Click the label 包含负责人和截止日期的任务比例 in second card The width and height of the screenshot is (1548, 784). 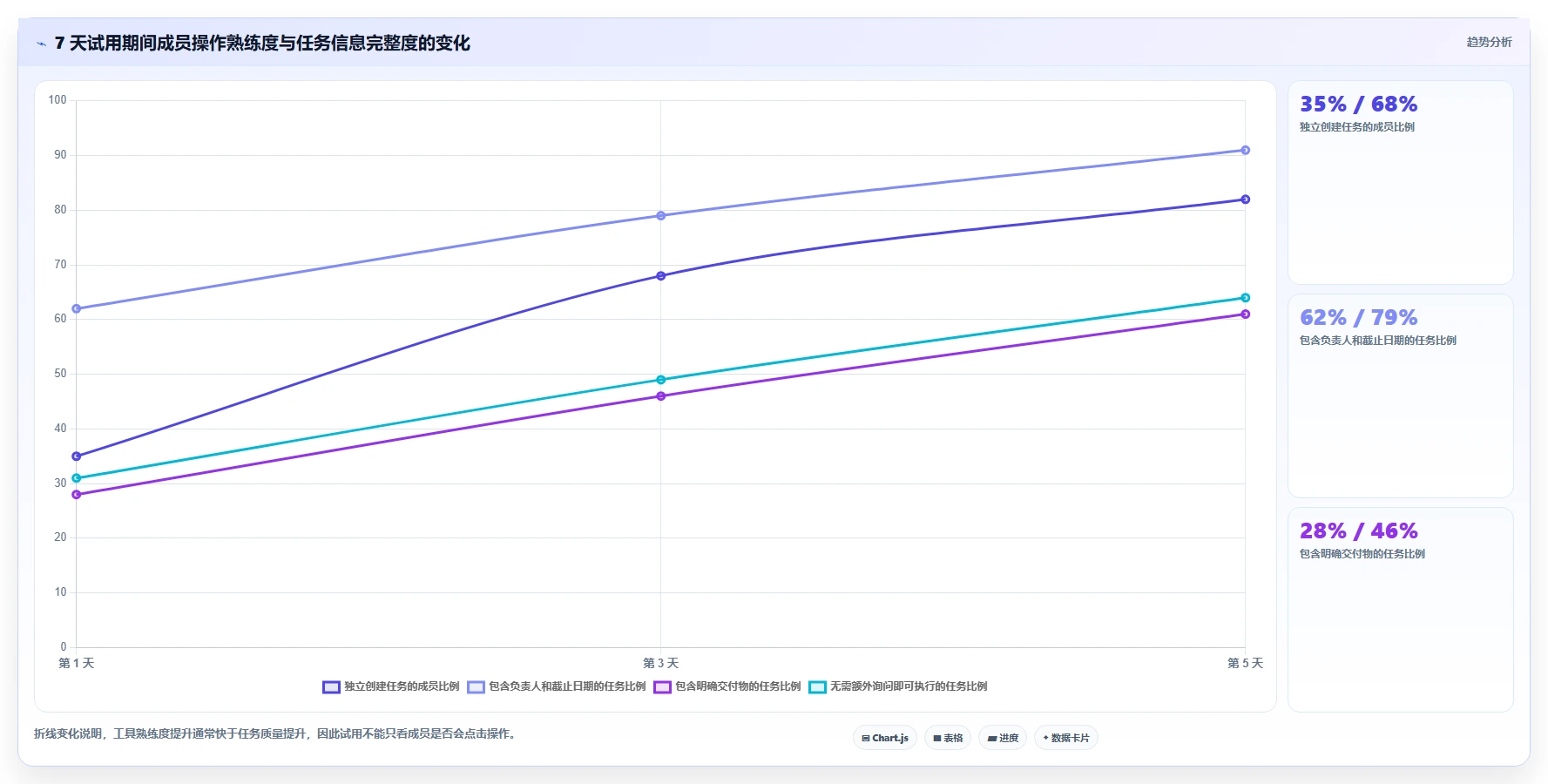pos(1378,341)
